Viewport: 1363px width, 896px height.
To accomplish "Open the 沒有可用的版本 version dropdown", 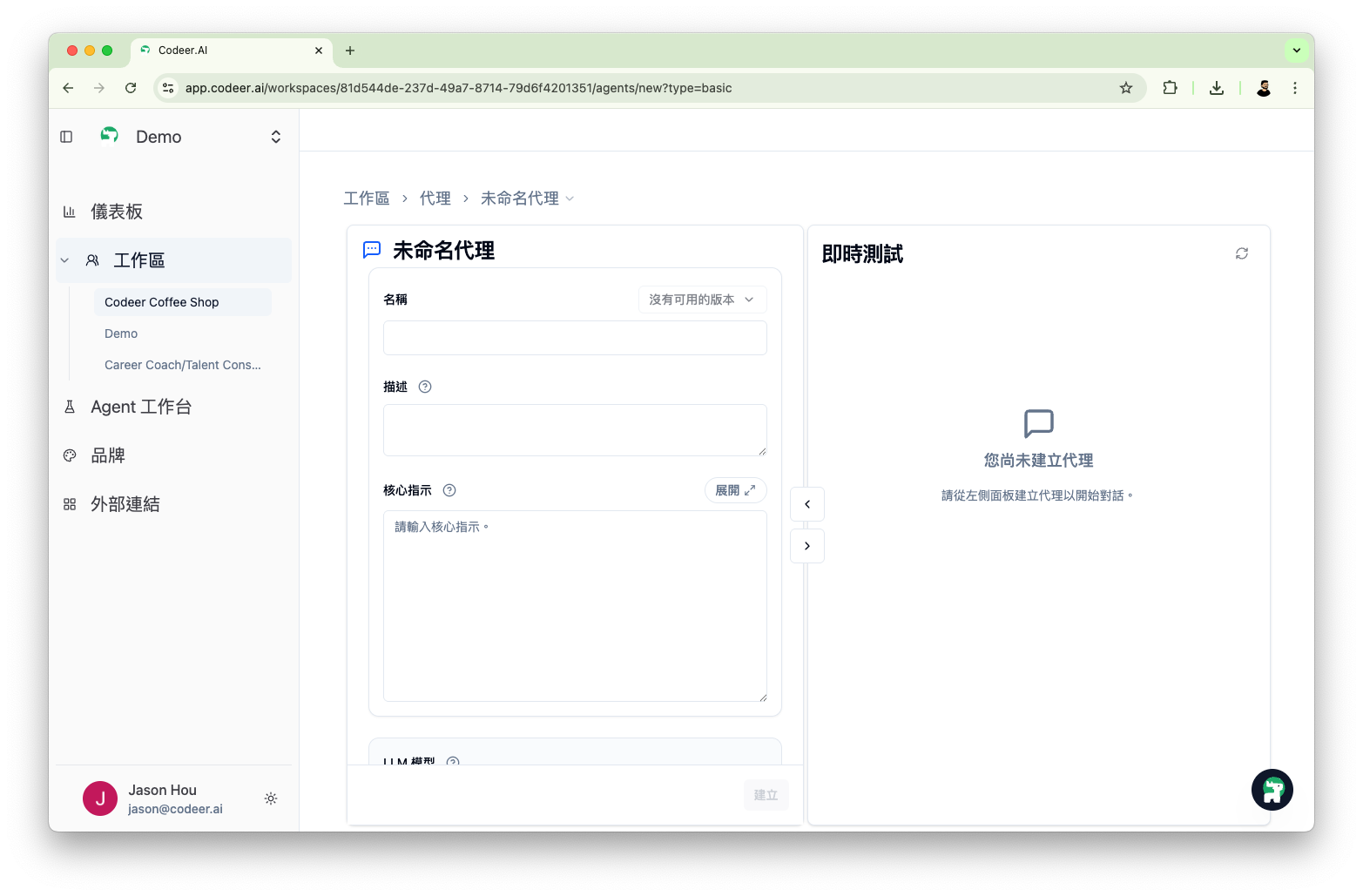I will coord(702,299).
